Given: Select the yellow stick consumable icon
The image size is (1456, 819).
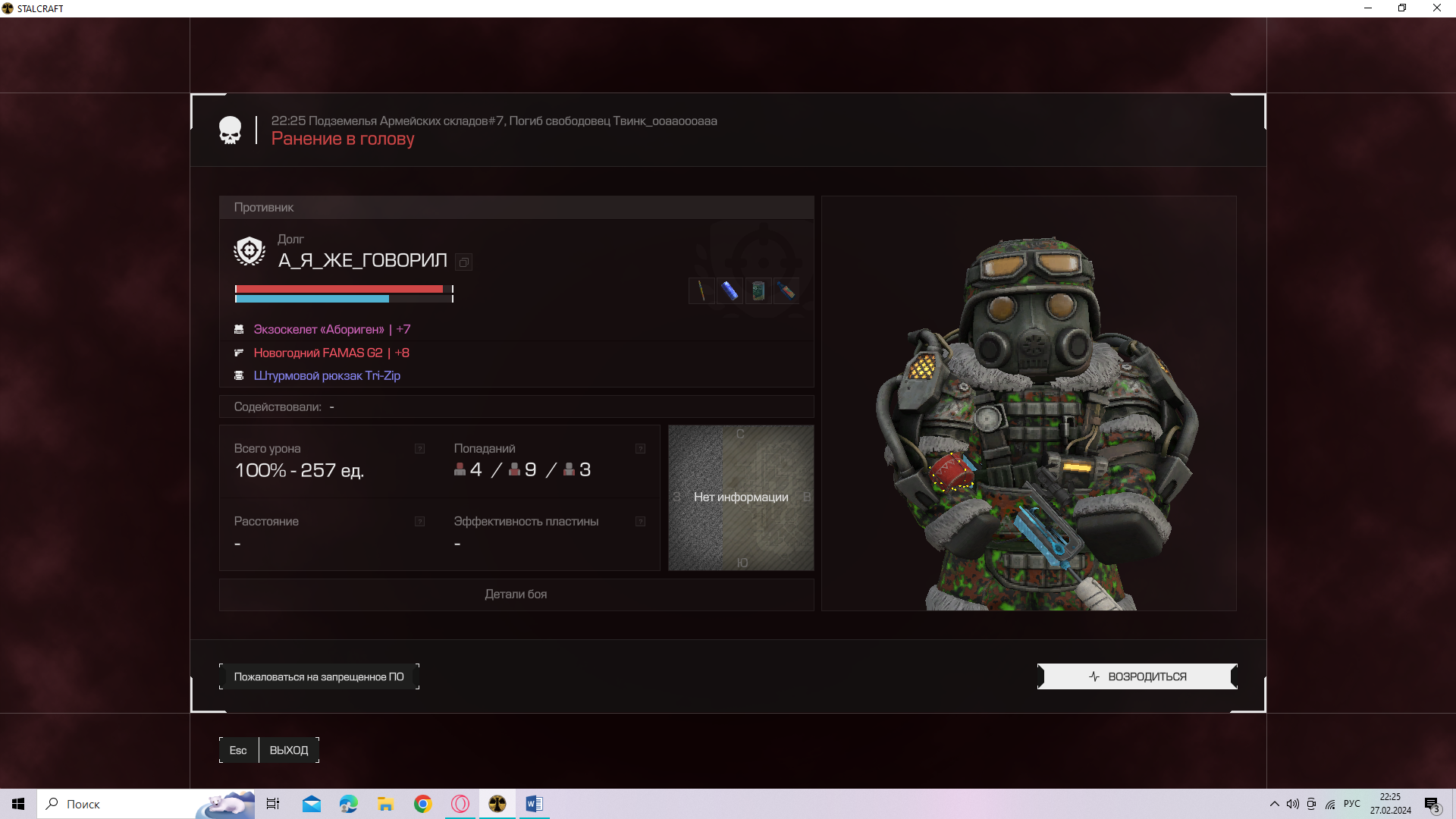Looking at the screenshot, I should tap(701, 291).
